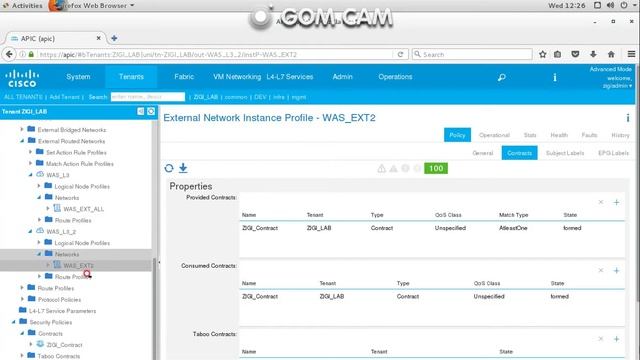Screen dimensions: 640x360
Task: Click the Cisco logo
Action: click(22, 78)
